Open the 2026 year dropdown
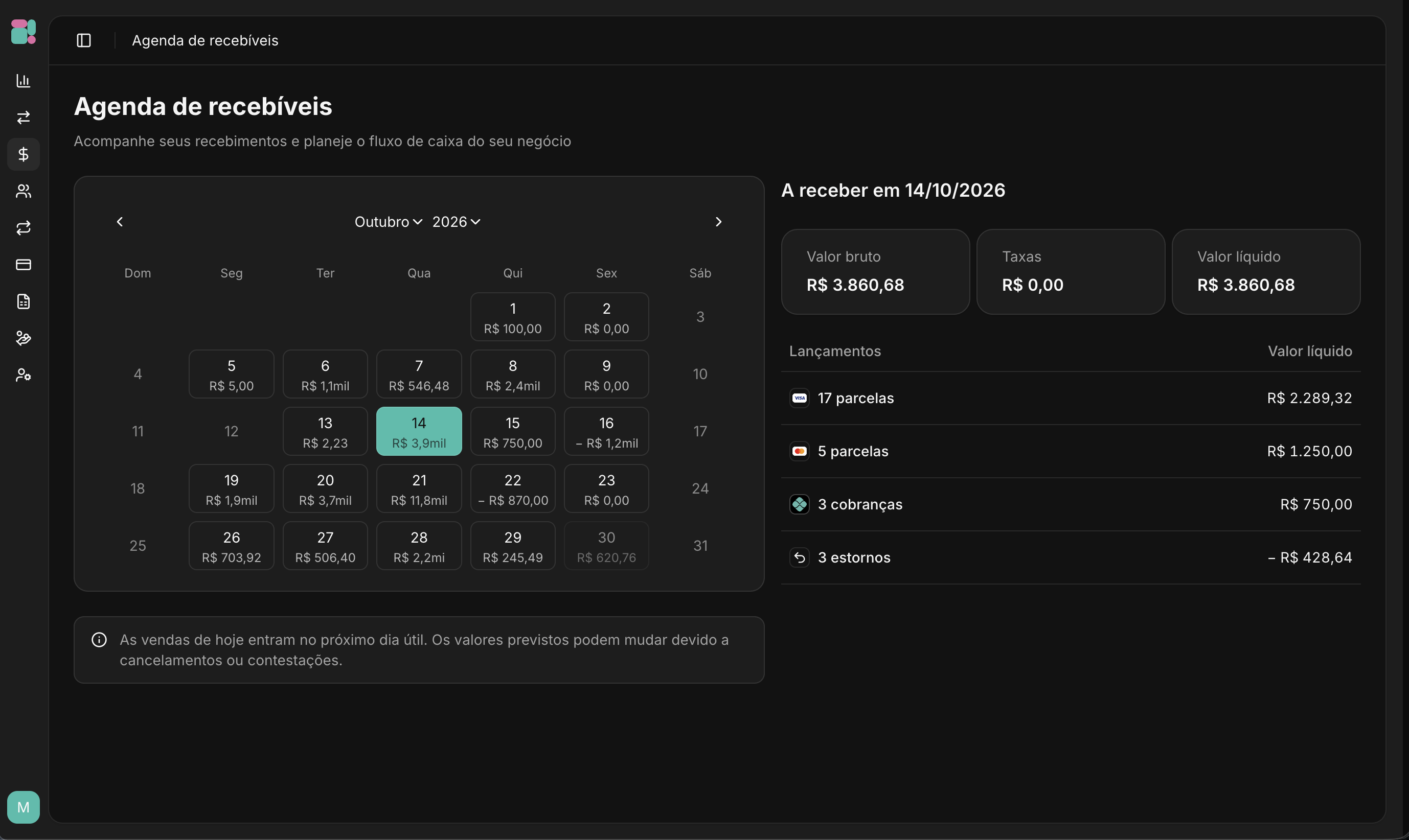 coord(457,222)
